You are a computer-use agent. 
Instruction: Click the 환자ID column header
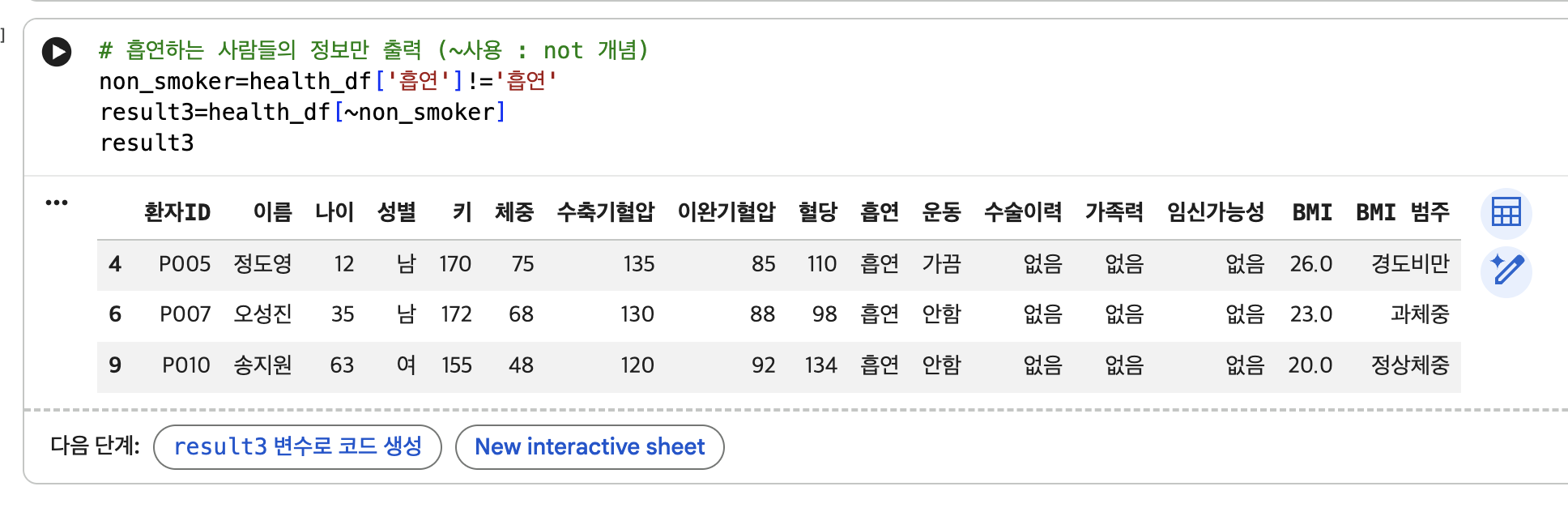(177, 212)
